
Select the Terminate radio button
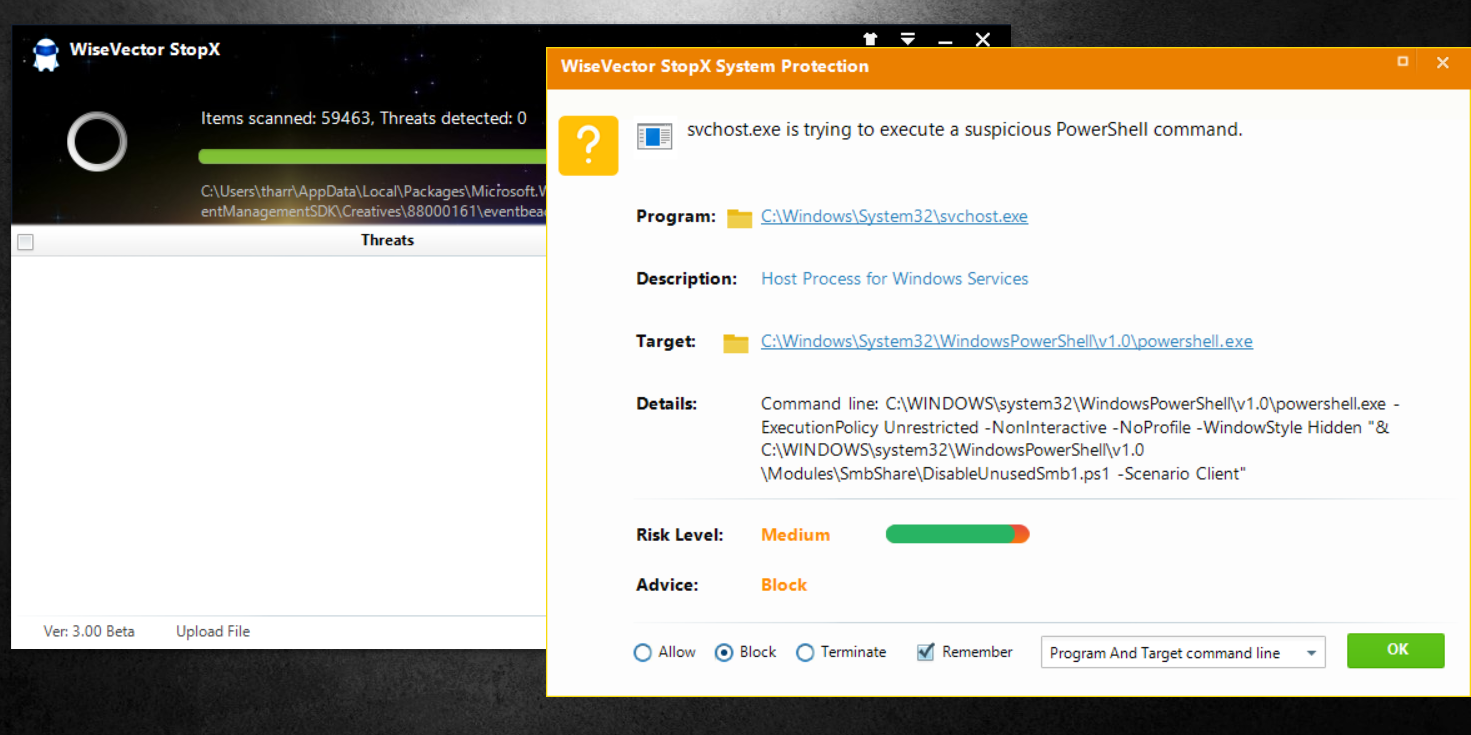point(805,653)
